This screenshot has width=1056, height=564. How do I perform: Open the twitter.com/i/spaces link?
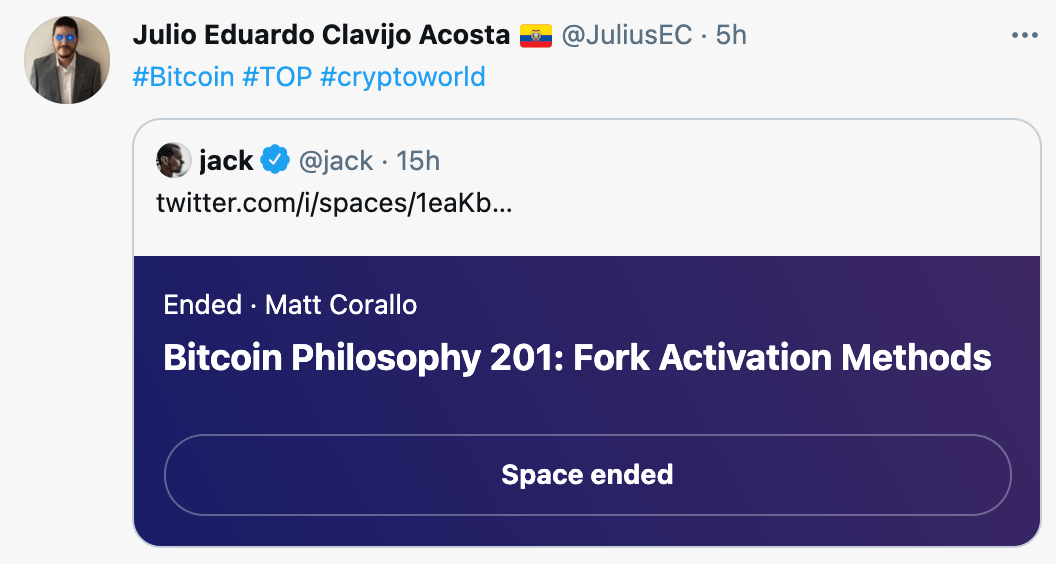[335, 202]
